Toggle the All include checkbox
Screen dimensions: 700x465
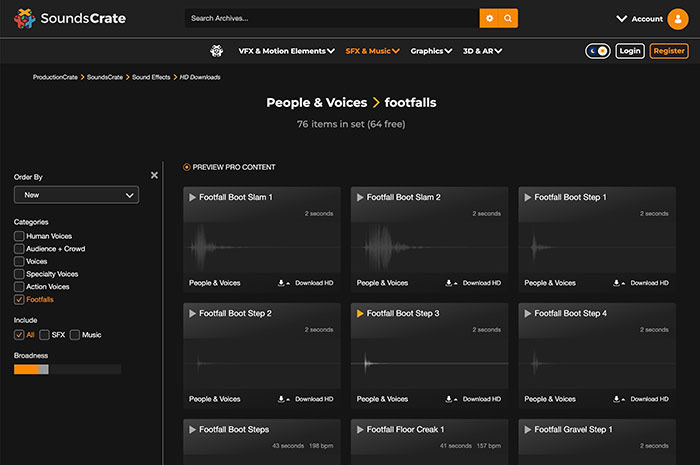point(19,335)
